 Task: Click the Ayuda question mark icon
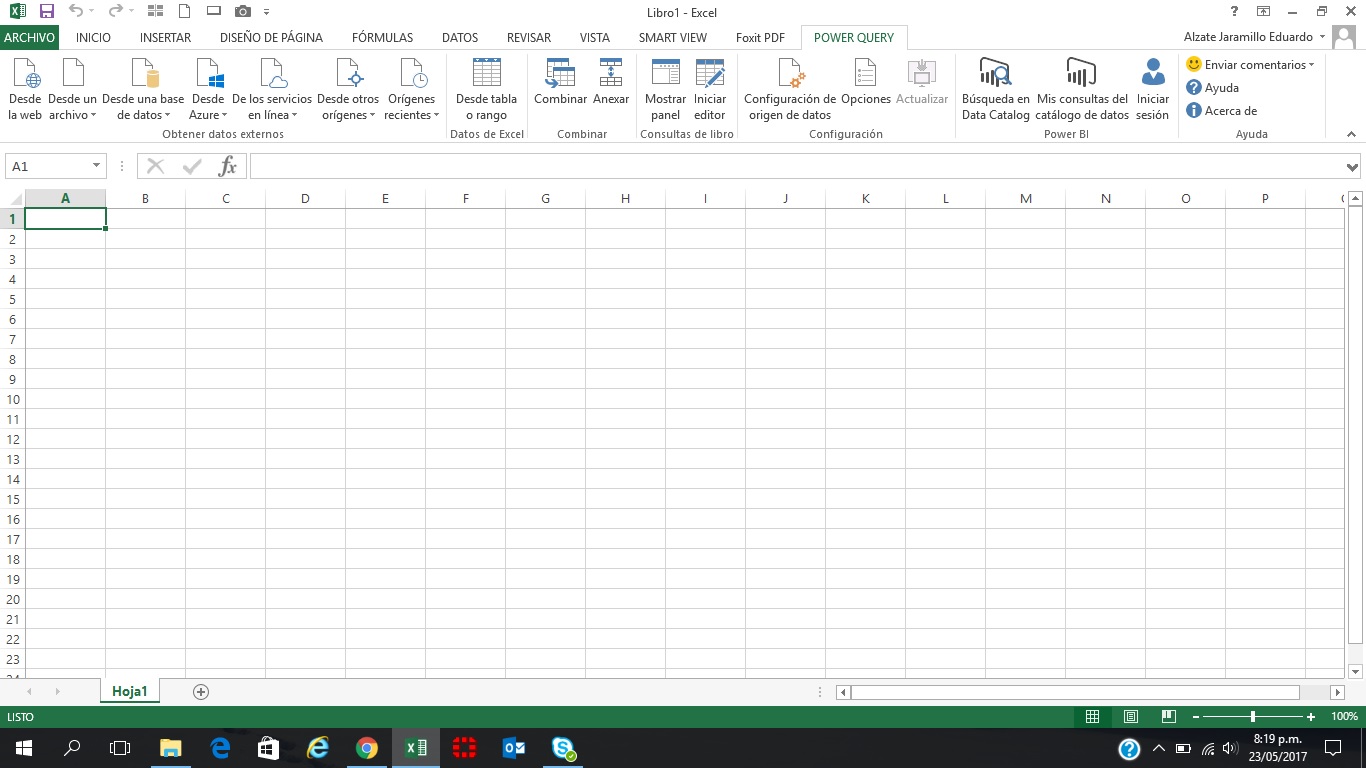pyautogui.click(x=1193, y=88)
